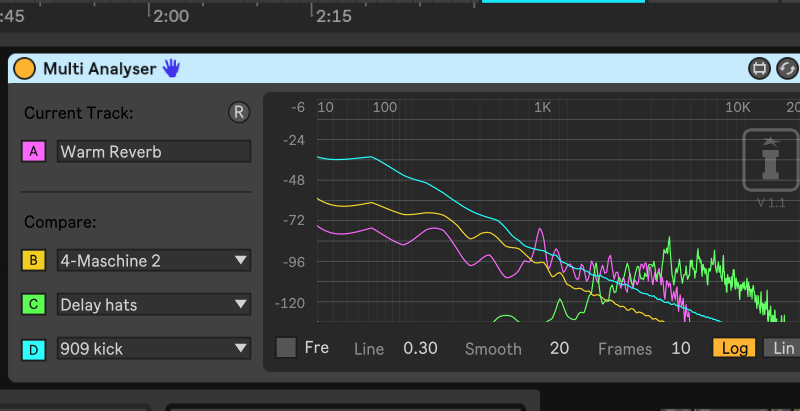Image resolution: width=800 pixels, height=411 pixels.
Task: Click the Line value 0.30
Action: pyautogui.click(x=420, y=348)
